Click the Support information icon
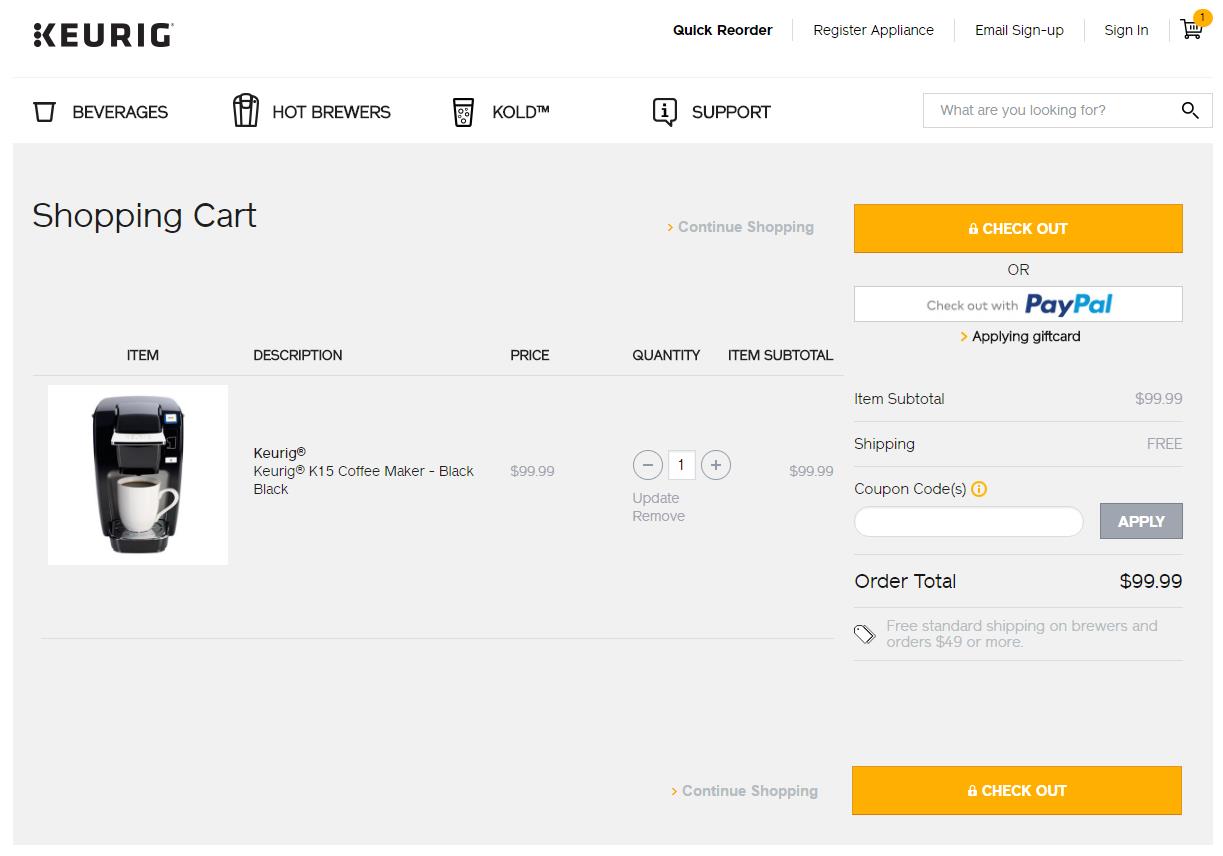The height and width of the screenshot is (856, 1223). tap(663, 111)
